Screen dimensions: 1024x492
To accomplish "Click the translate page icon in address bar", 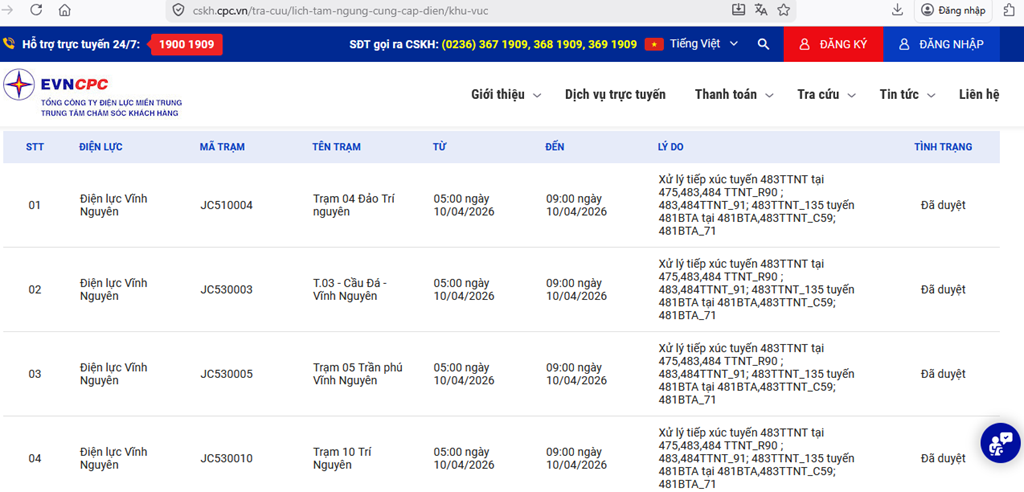I will (x=761, y=10).
